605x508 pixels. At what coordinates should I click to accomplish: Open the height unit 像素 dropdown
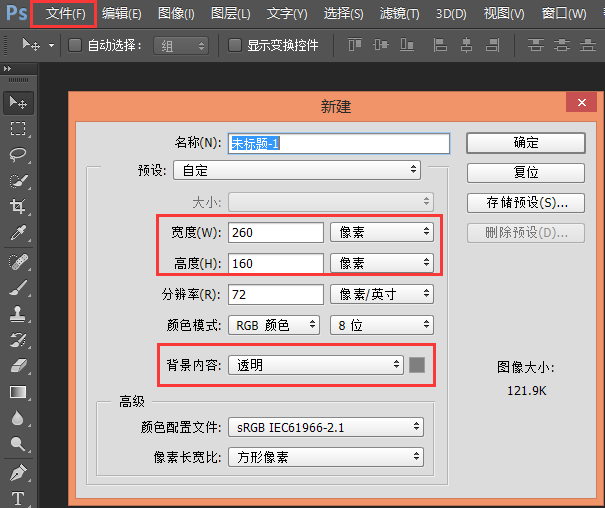pyautogui.click(x=382, y=263)
